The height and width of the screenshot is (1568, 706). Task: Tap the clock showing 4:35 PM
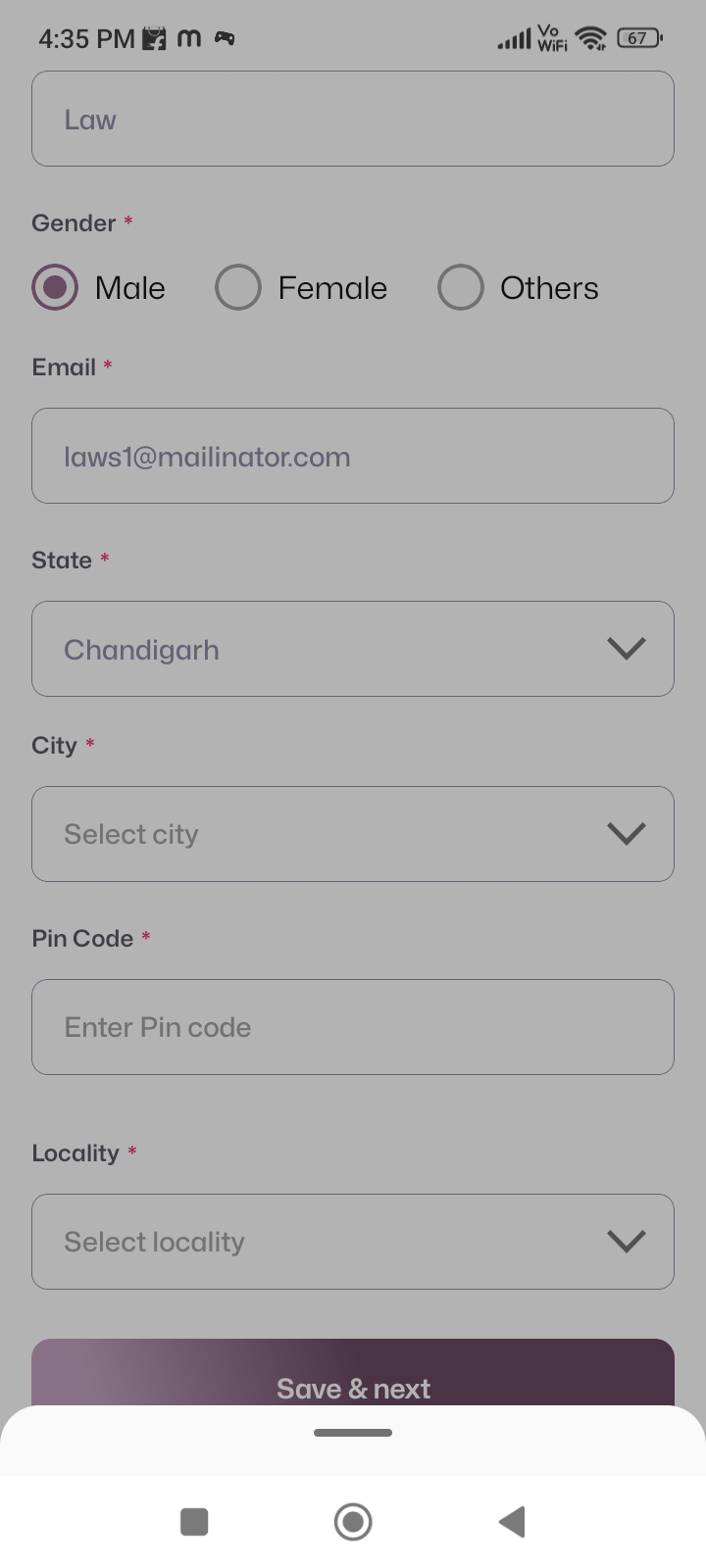pos(86,39)
